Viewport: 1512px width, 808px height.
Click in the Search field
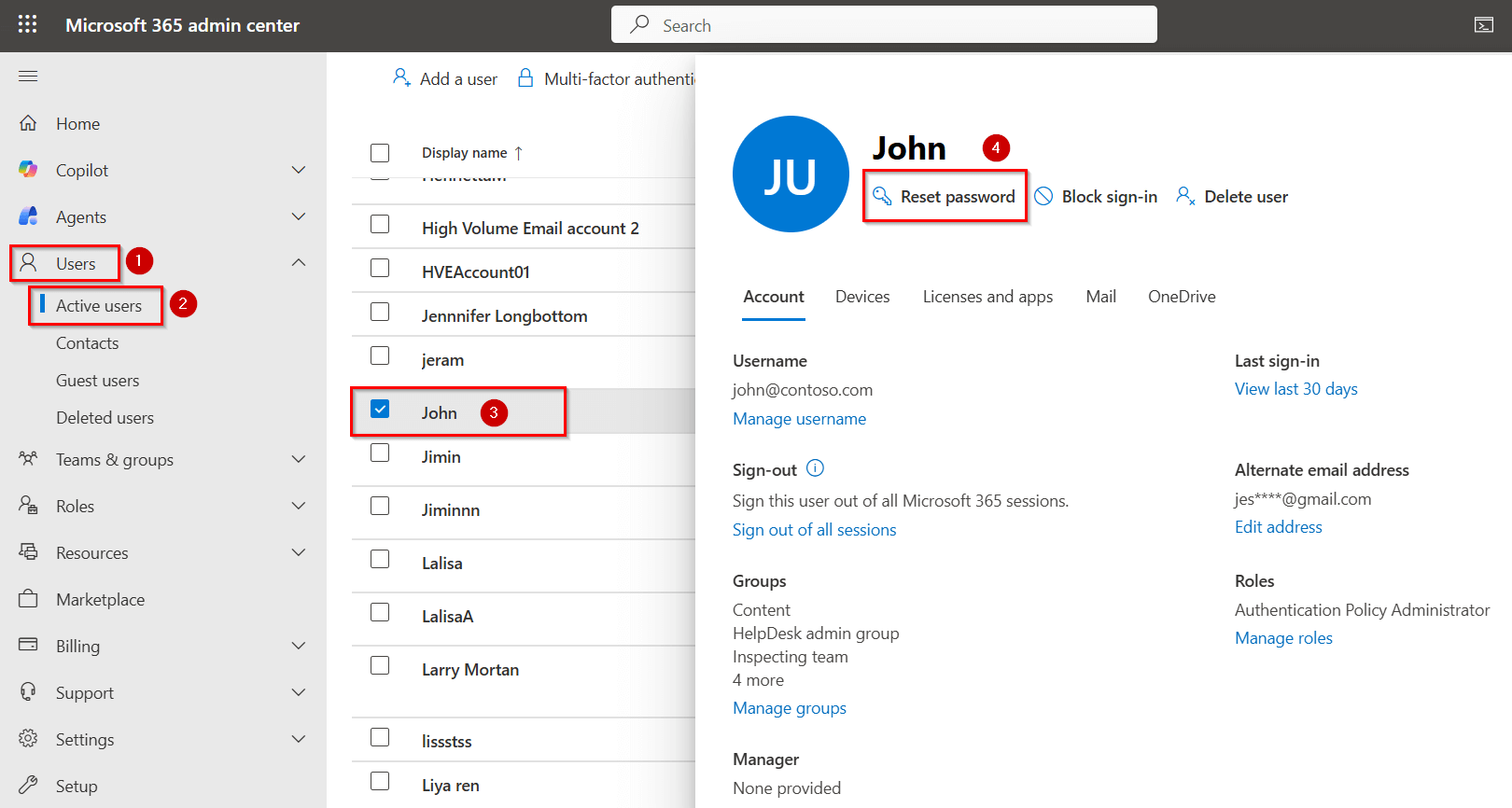[x=884, y=24]
